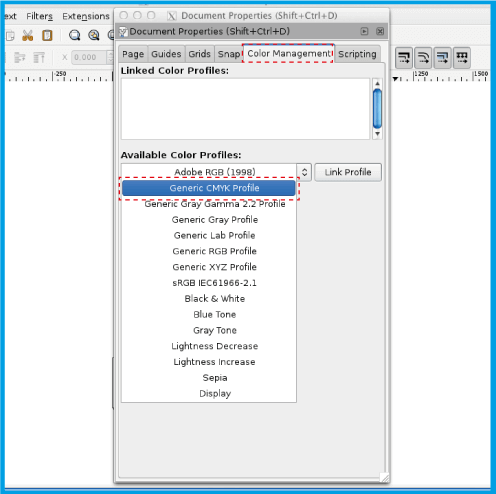Click the second curved arrow toolbar icon

point(423,58)
